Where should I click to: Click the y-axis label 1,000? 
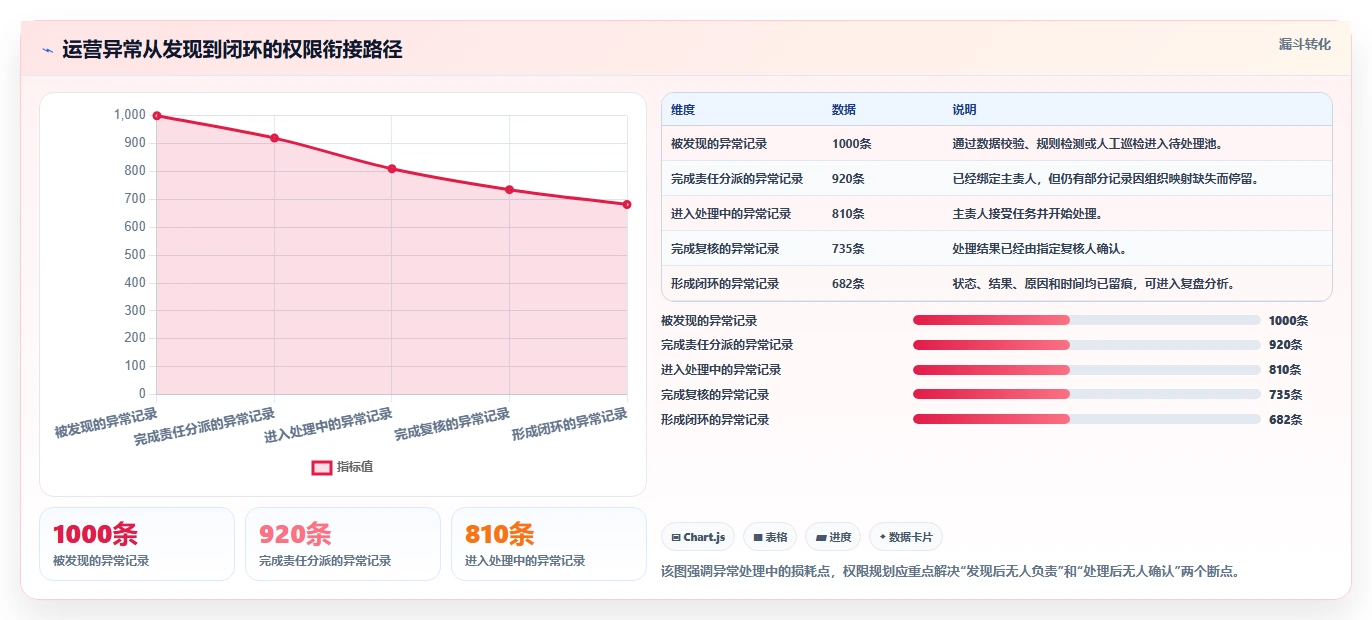pos(130,115)
